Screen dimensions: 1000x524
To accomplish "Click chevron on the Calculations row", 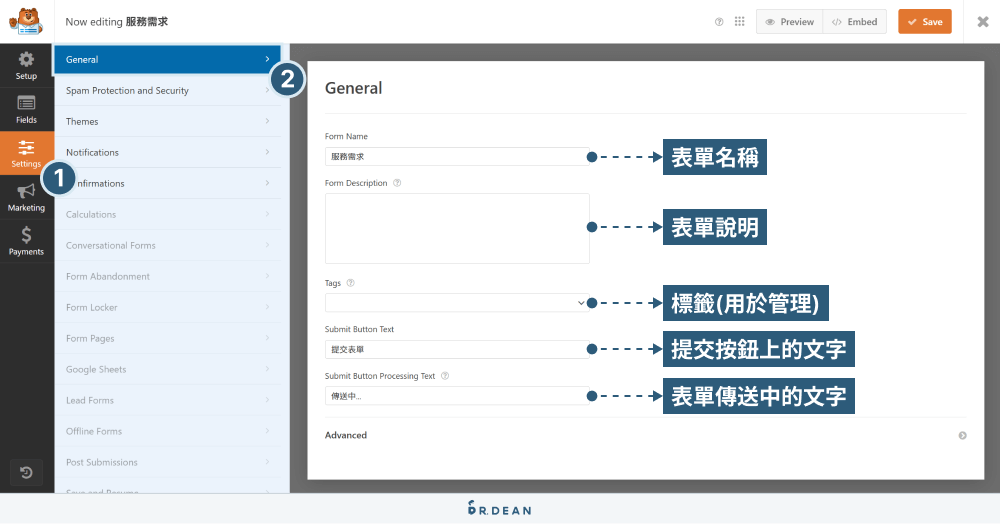I will pos(267,214).
